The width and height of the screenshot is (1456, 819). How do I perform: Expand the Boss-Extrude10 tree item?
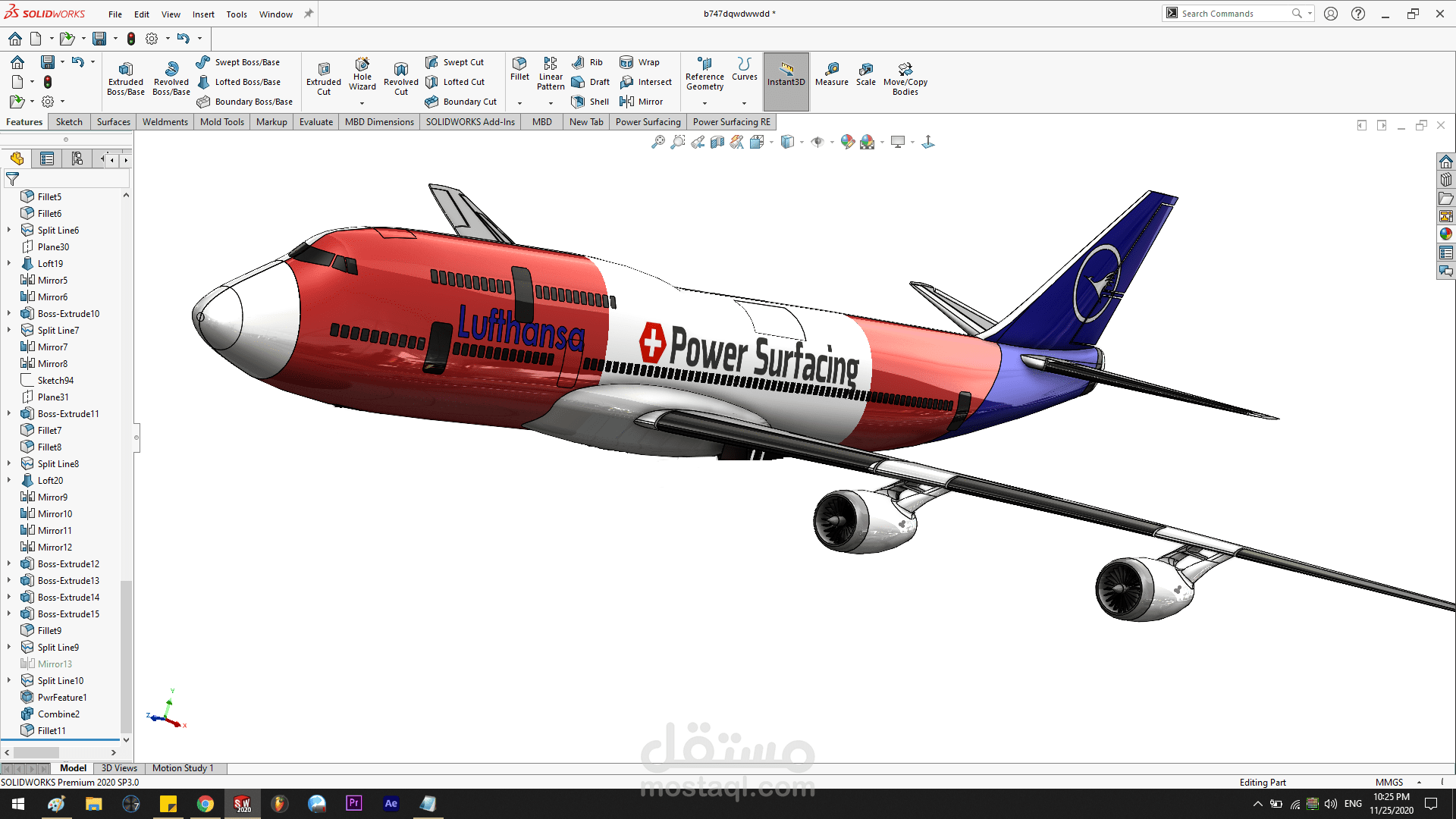(9, 313)
